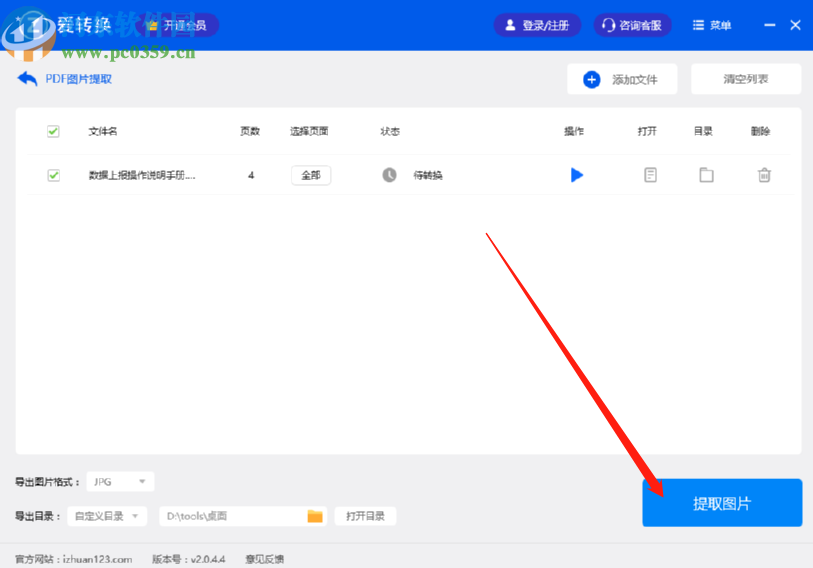Uncheck the 数据上报操作说明手册 file checkbox
Image resolution: width=813 pixels, height=568 pixels.
coord(53,175)
